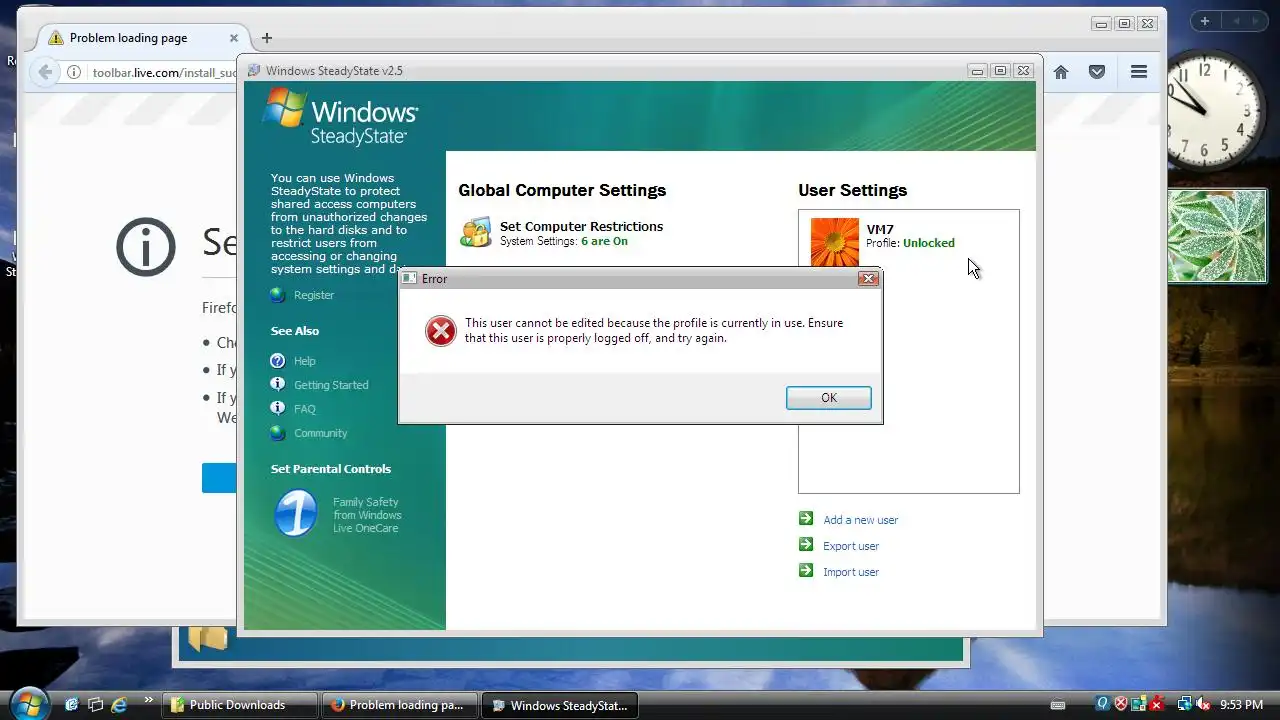This screenshot has width=1280, height=720.
Task: Click the site info icon in address bar
Action: coord(74,72)
